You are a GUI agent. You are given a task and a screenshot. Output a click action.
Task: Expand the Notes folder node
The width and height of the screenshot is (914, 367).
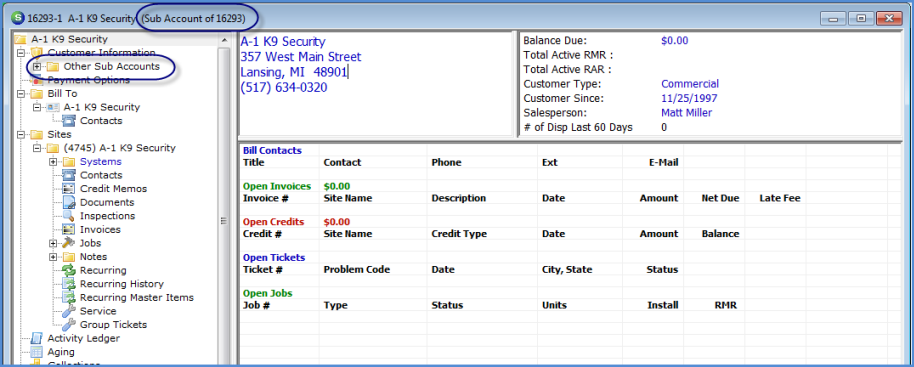(53, 257)
